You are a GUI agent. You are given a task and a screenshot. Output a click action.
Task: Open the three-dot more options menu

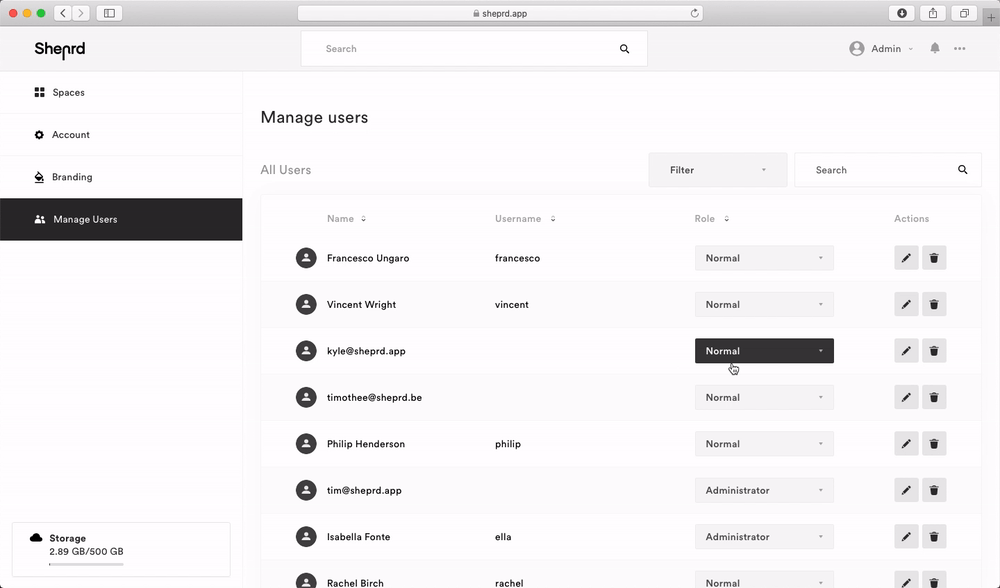[x=960, y=48]
